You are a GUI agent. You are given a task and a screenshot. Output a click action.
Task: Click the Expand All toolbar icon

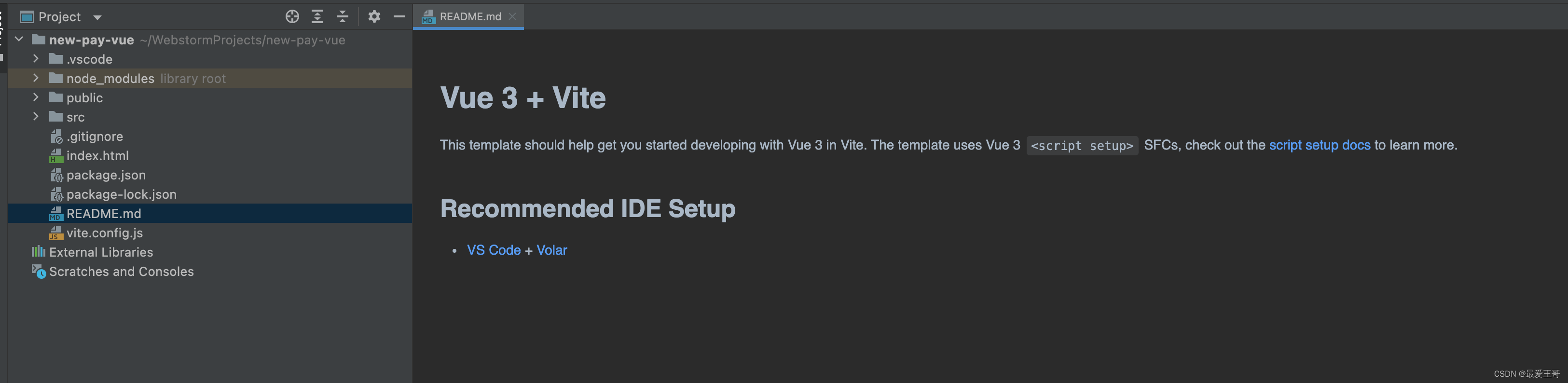coord(317,16)
